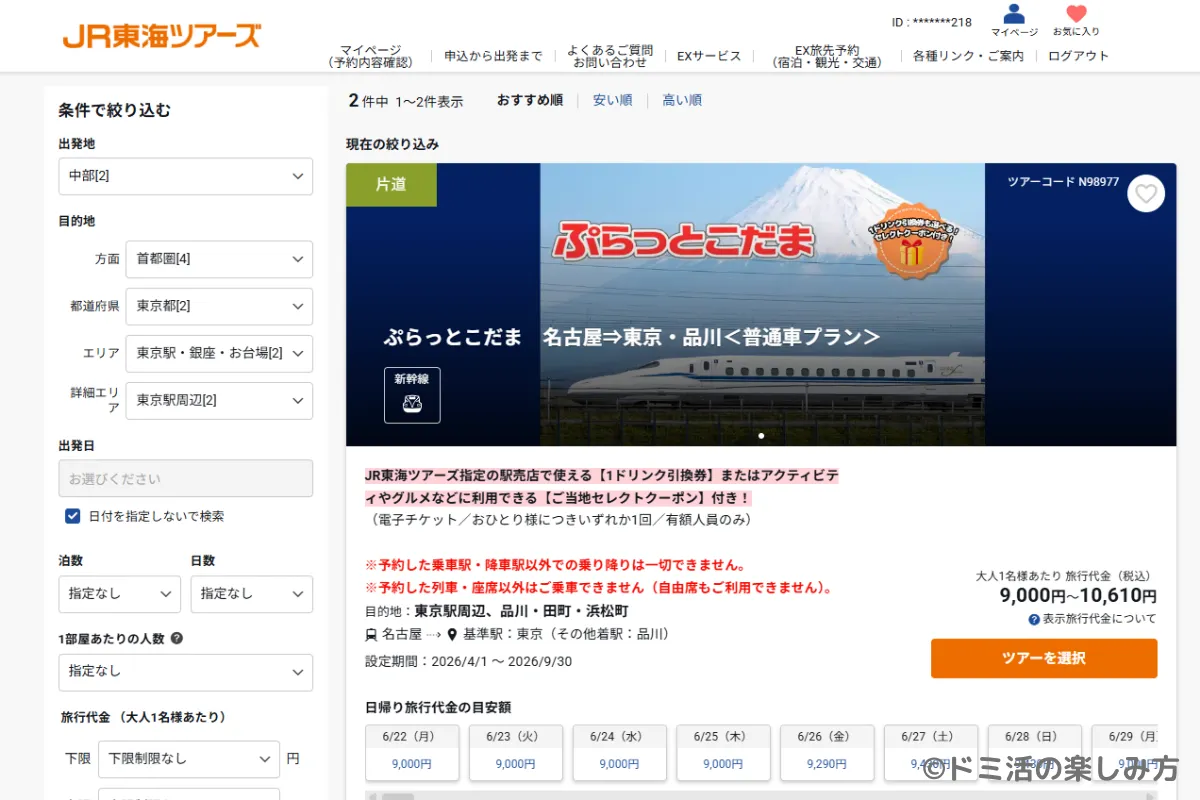Open the 詳細エリア 東京駅周辺[2] dropdown
The width and height of the screenshot is (1200, 800).
click(x=219, y=400)
